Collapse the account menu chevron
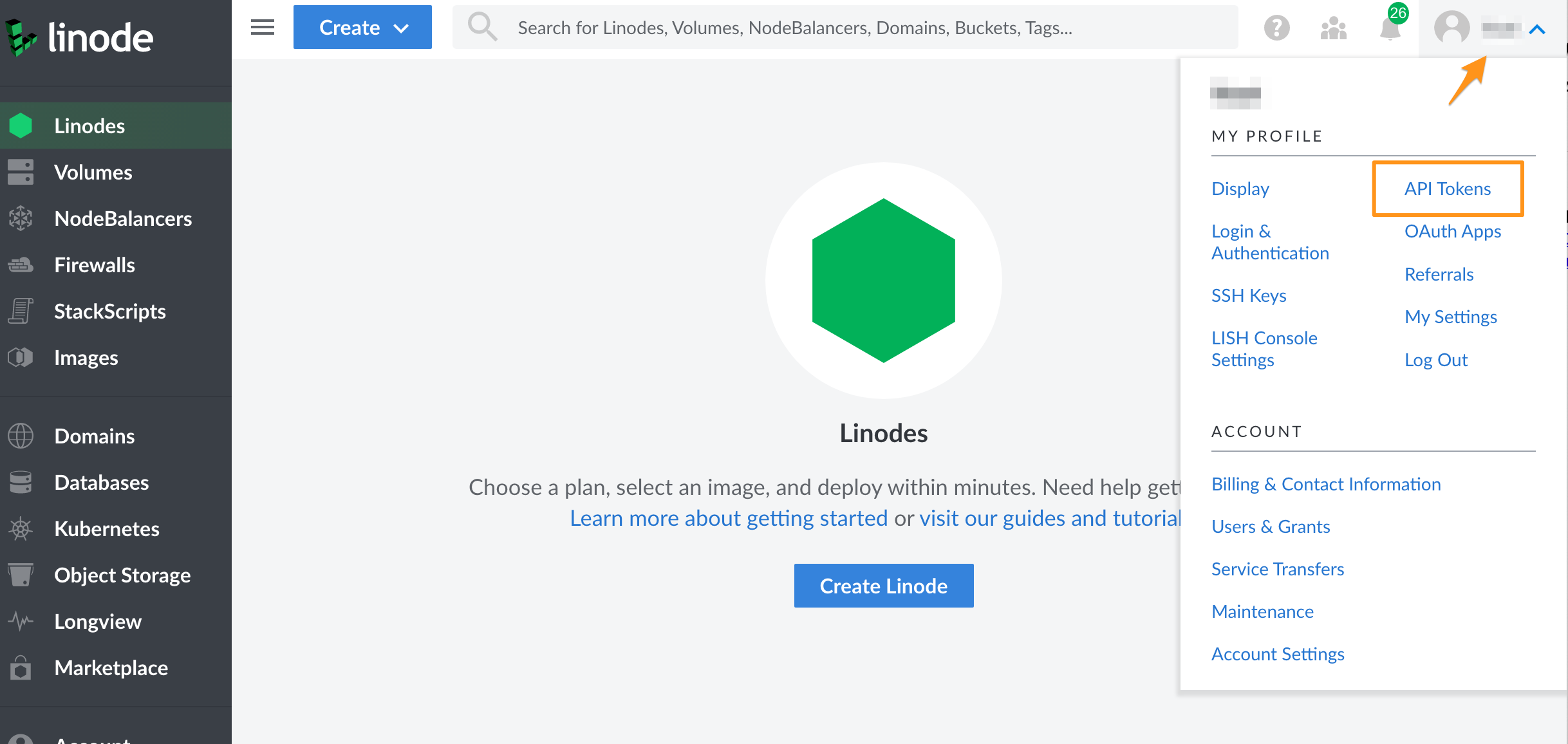Viewport: 1568px width, 744px height. coord(1537,29)
